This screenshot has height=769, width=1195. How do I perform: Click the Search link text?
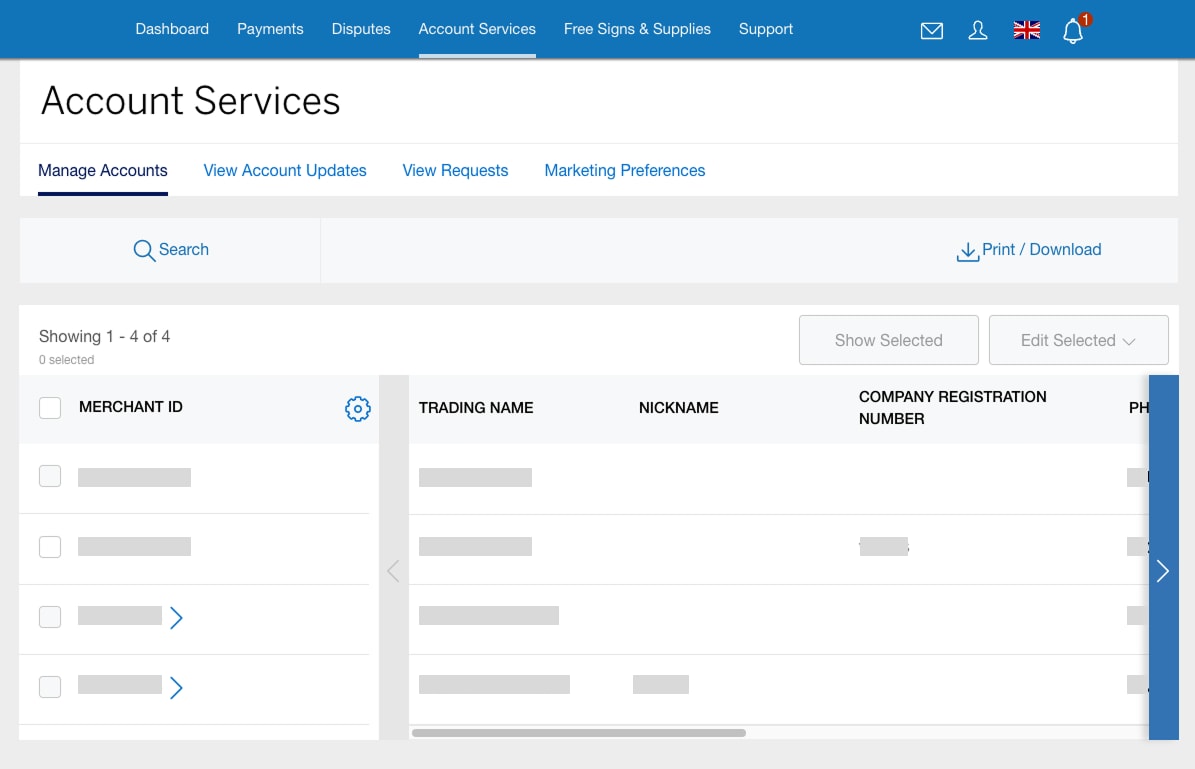[184, 249]
